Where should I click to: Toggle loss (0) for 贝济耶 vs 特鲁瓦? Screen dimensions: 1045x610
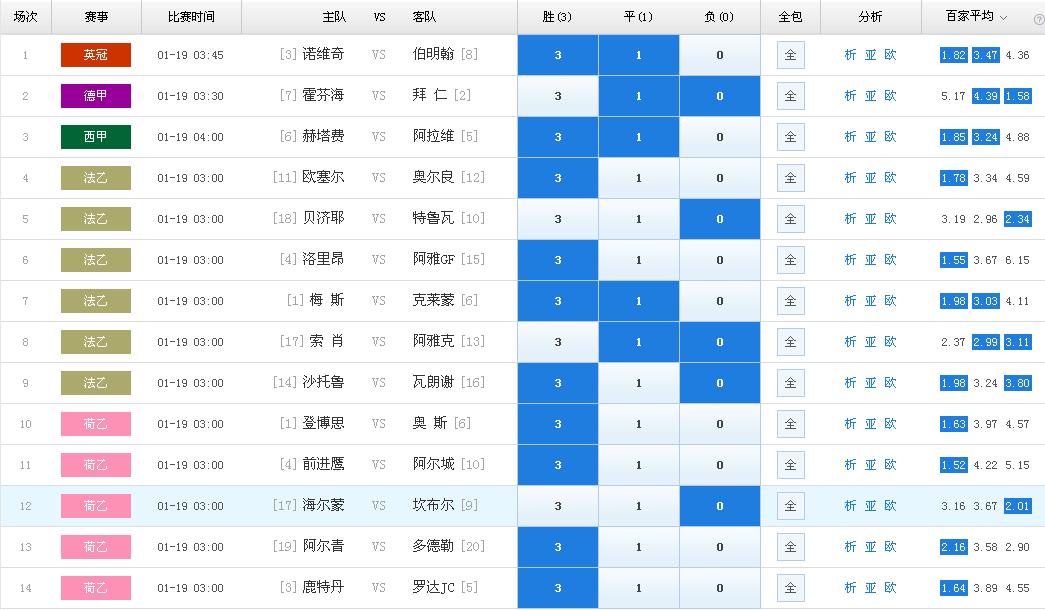pyautogui.click(x=720, y=219)
